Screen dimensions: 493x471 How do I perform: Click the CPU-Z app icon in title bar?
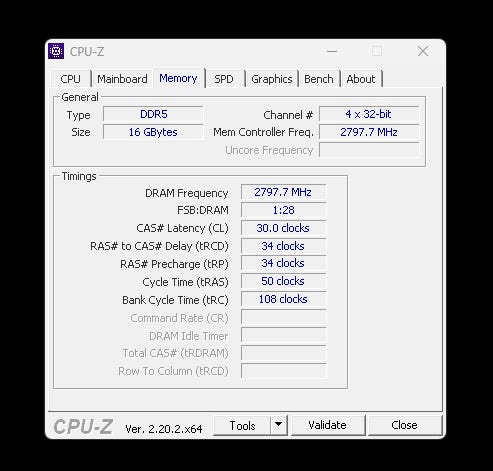tap(56, 51)
